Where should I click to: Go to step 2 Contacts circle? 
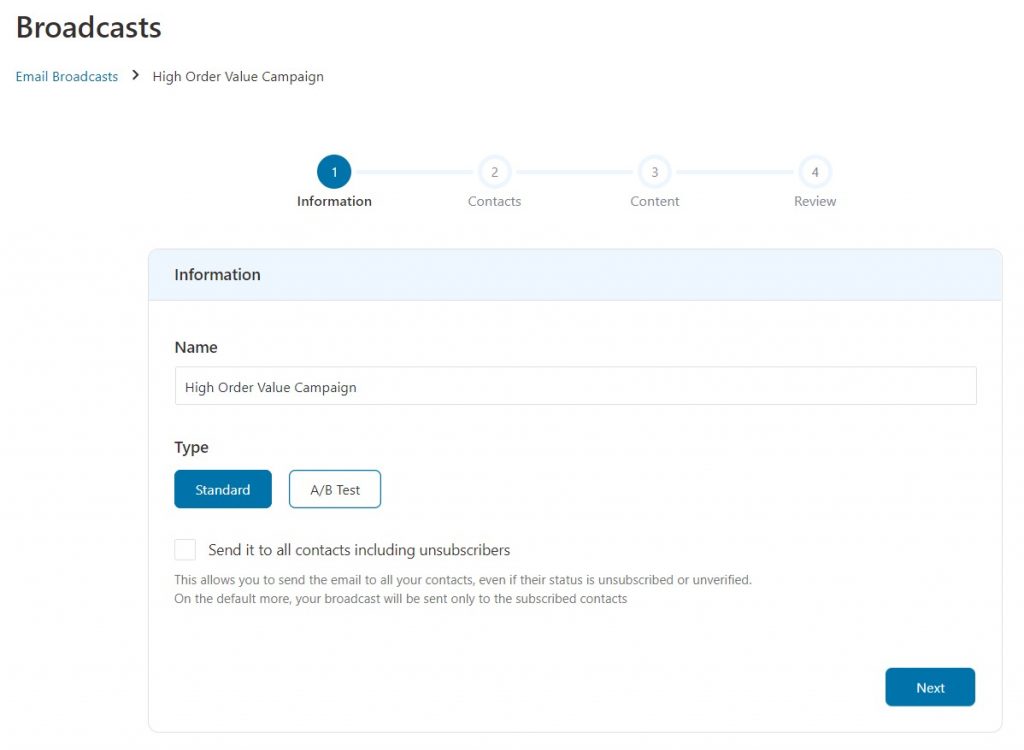click(494, 172)
